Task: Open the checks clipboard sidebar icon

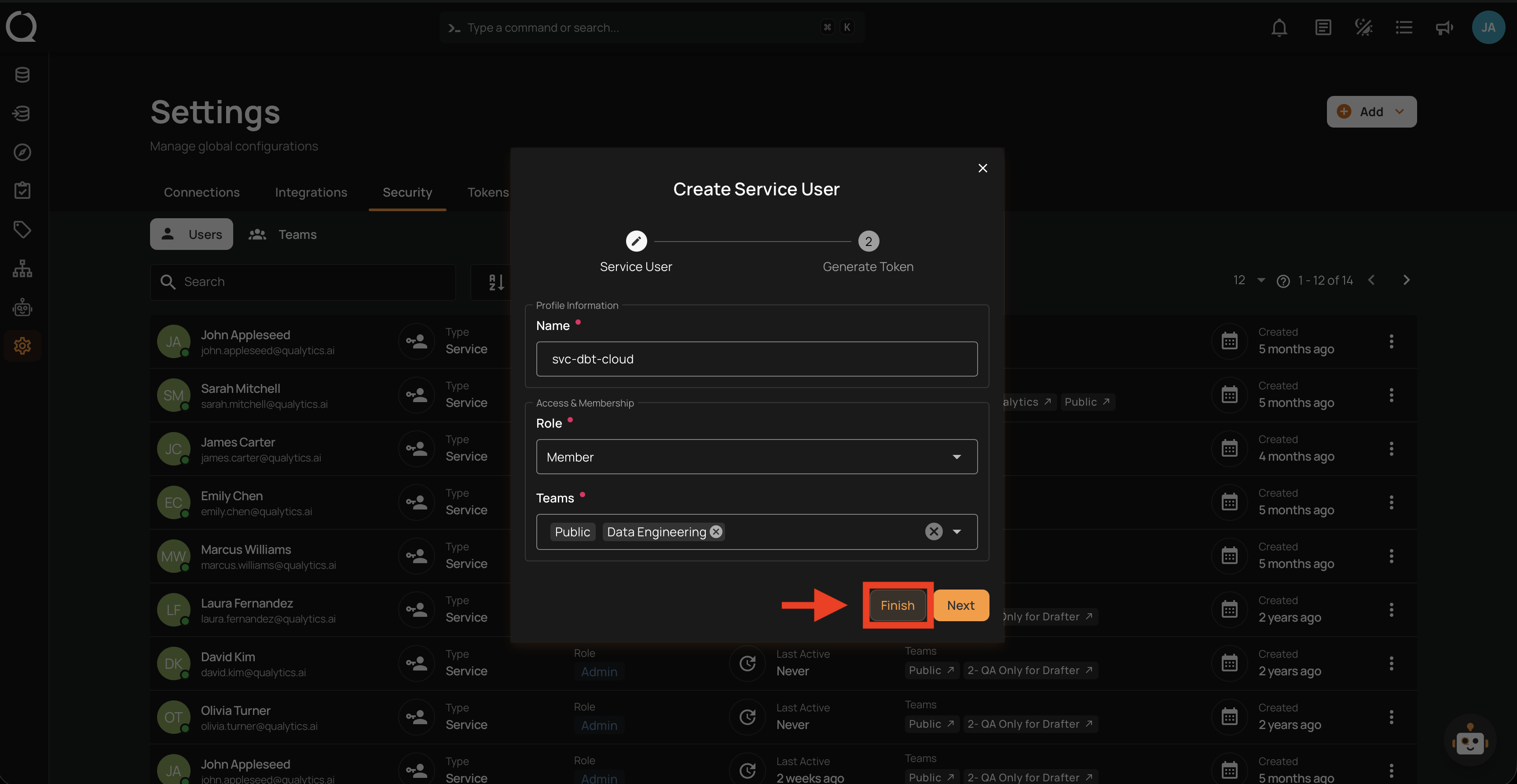Action: pyautogui.click(x=22, y=190)
